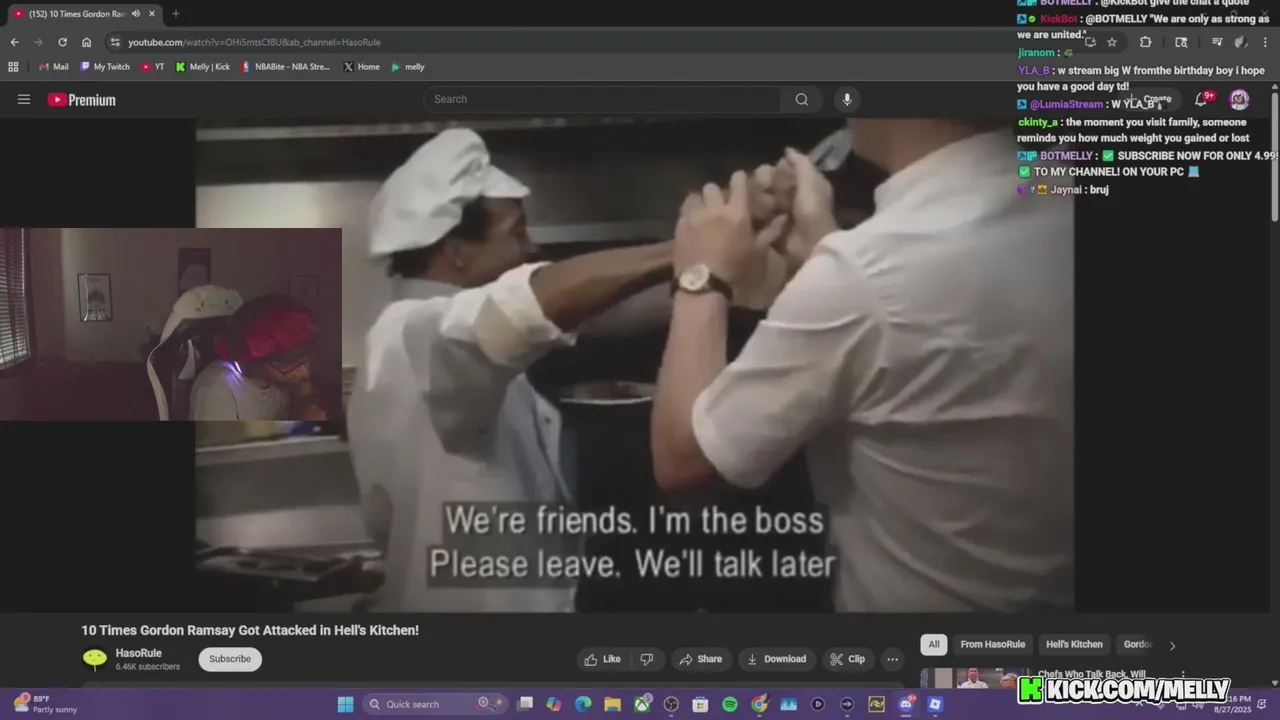Open the HasoRule channel avatar
Viewport: 1280px width, 720px height.
point(95,659)
